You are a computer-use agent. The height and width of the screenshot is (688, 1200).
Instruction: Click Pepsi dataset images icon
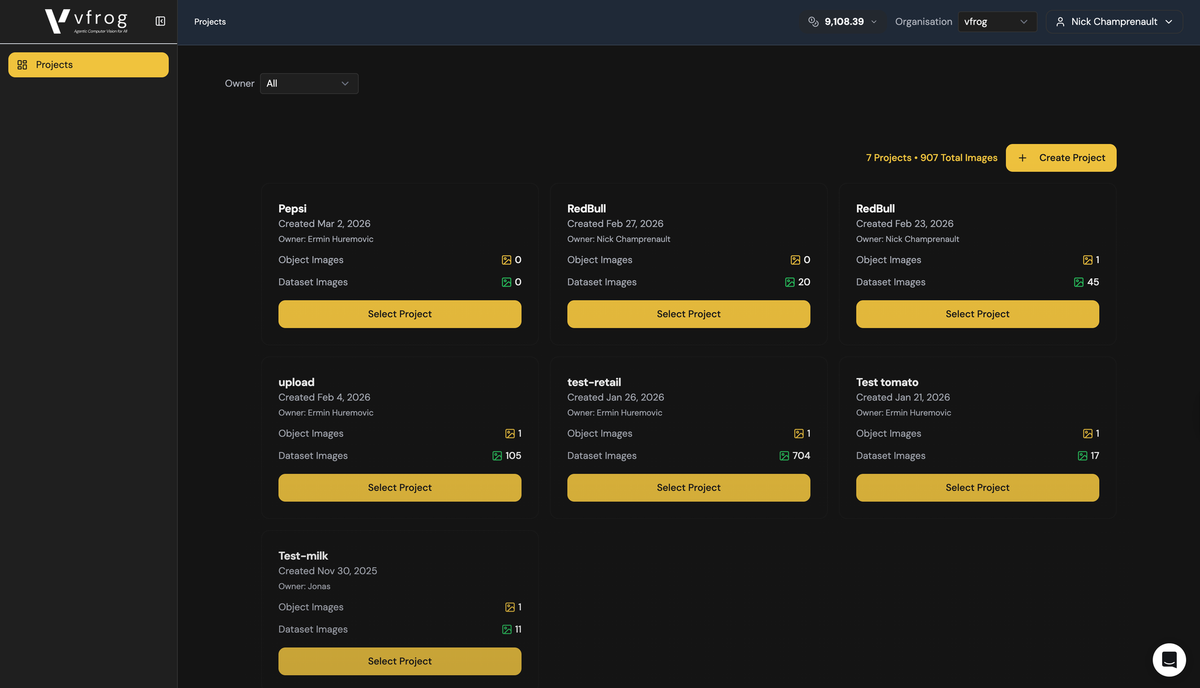507,282
